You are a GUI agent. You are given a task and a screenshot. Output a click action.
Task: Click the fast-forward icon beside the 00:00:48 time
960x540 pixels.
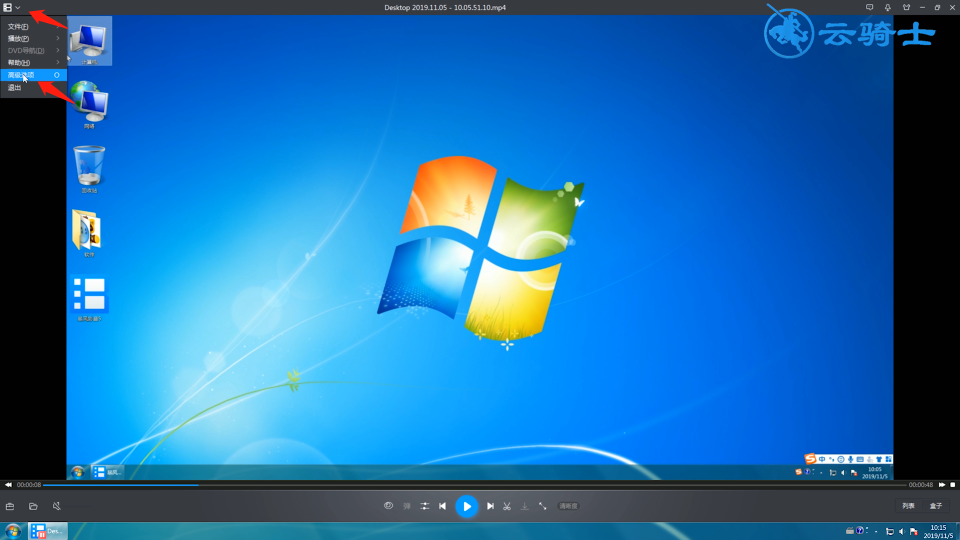click(x=942, y=484)
